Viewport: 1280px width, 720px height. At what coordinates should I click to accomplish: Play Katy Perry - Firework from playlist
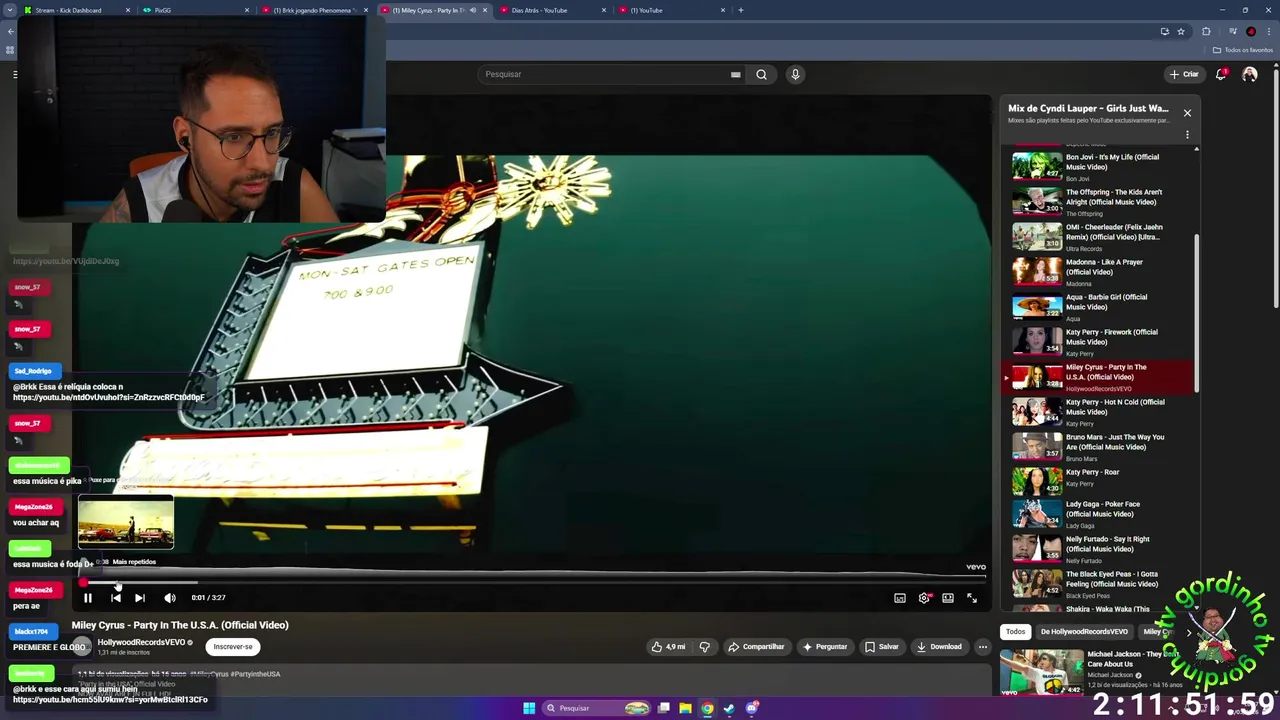[x=1099, y=342]
